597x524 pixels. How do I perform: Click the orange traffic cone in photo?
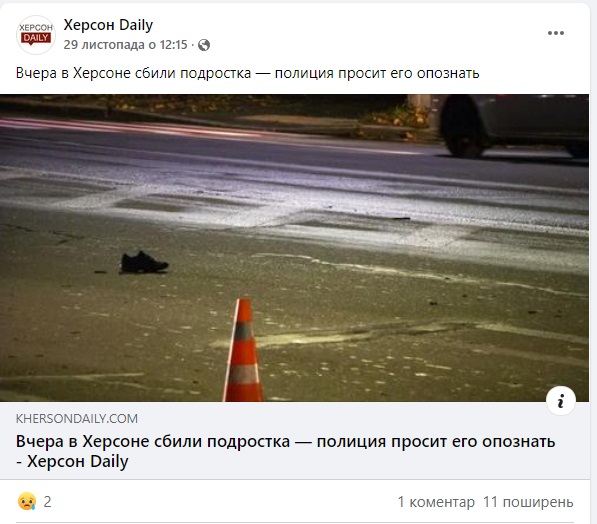click(243, 350)
